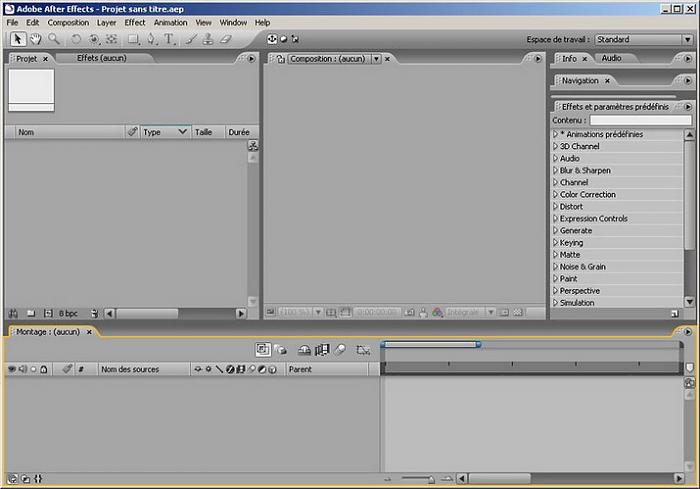Image resolution: width=700 pixels, height=489 pixels.
Task: Open project flowchart view icon
Action: point(253,146)
